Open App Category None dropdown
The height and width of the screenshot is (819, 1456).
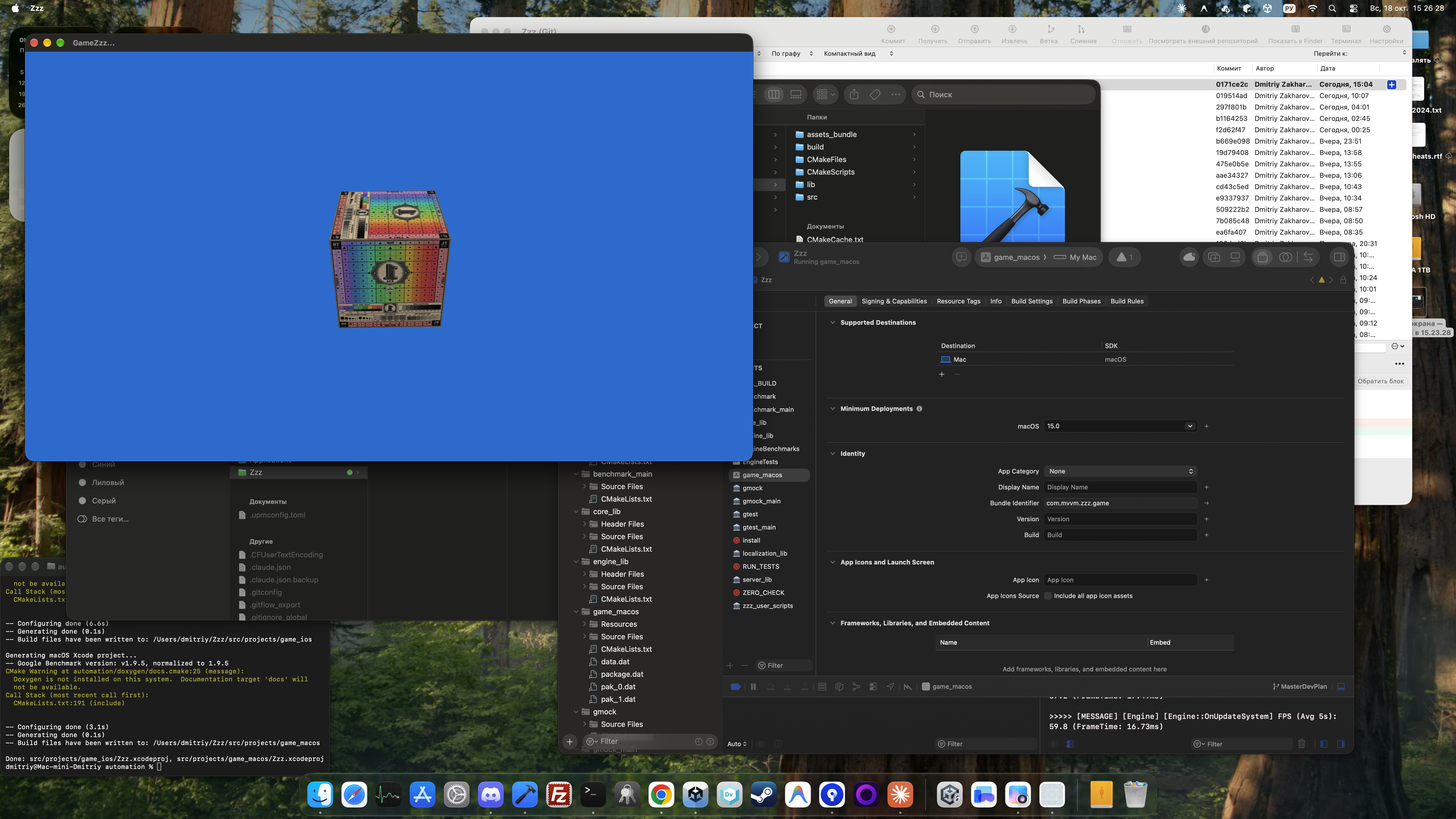coord(1120,471)
